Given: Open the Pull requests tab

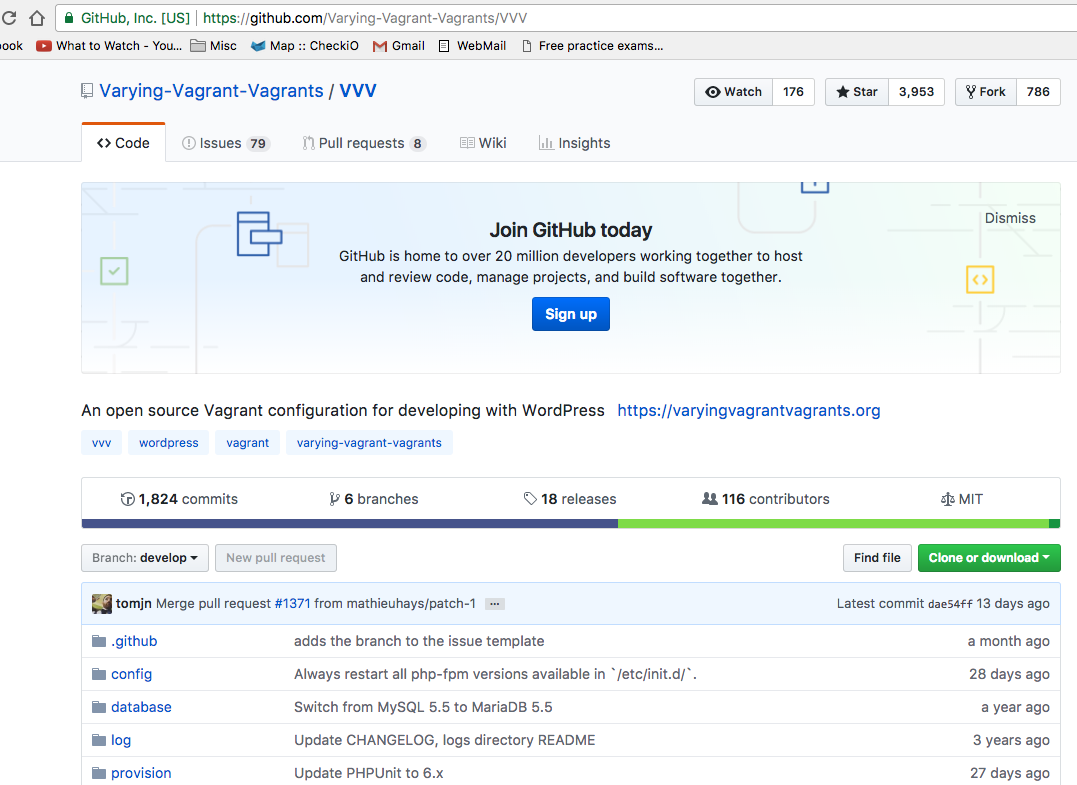Looking at the screenshot, I should pyautogui.click(x=362, y=143).
